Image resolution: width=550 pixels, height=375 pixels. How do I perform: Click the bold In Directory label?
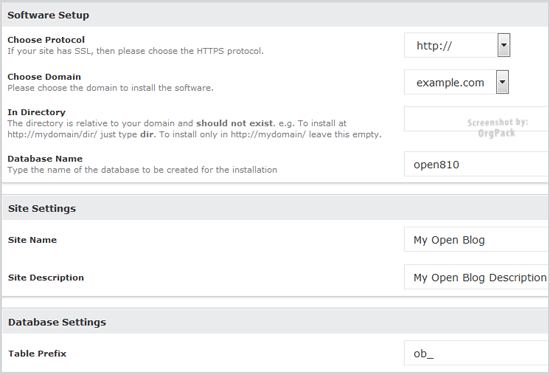click(x=36, y=112)
